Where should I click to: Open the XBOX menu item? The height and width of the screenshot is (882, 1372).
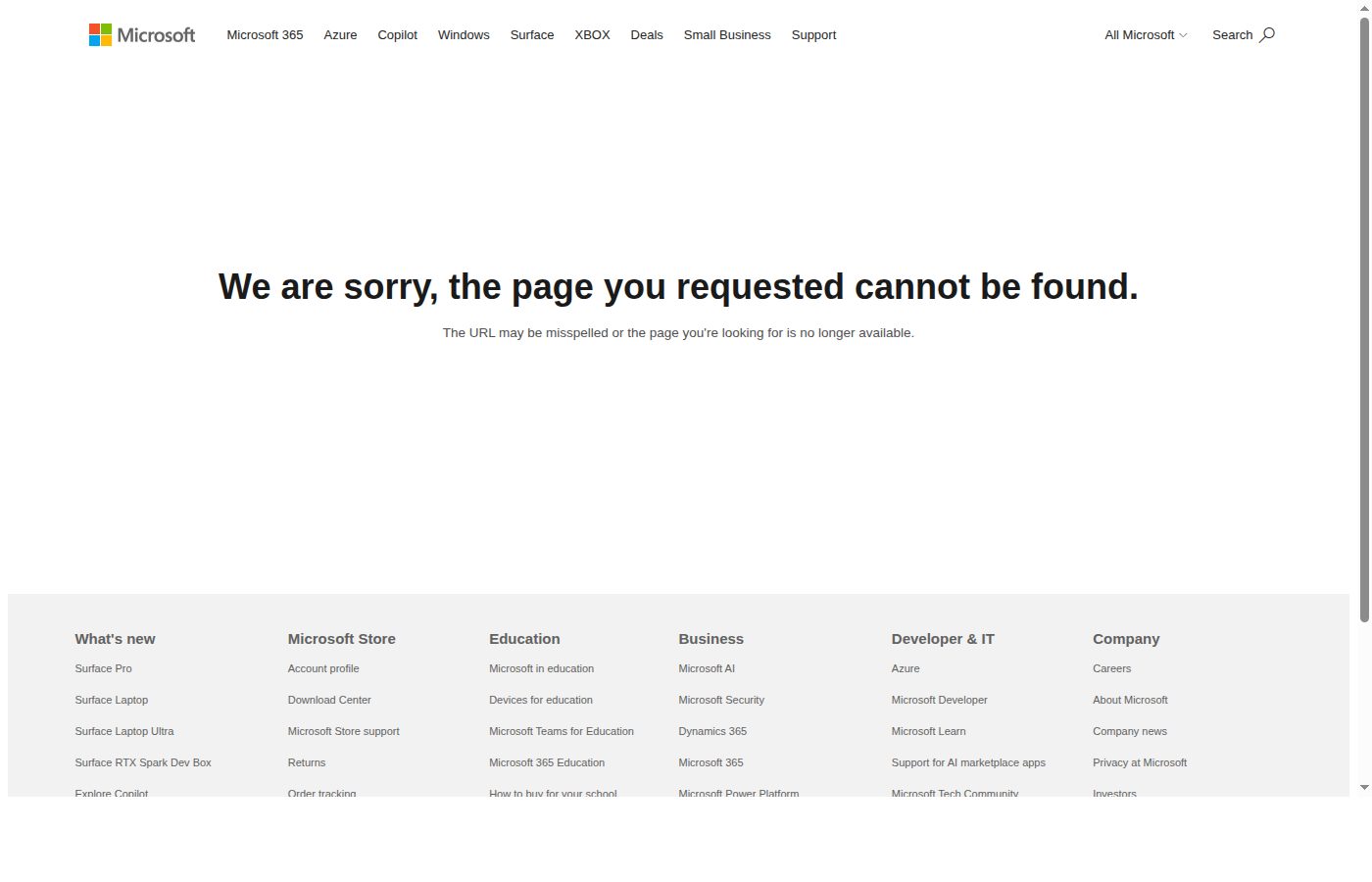point(592,34)
